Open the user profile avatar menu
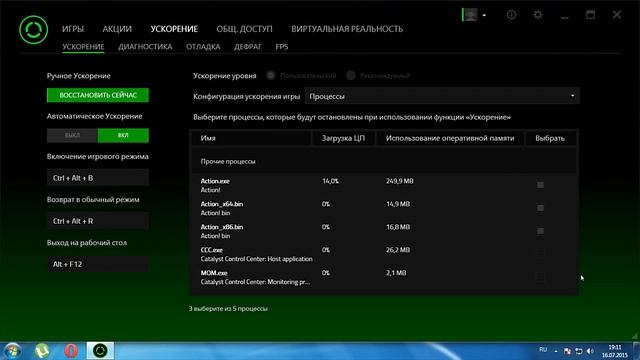Viewport: 640px width, 360px height. 470,15
